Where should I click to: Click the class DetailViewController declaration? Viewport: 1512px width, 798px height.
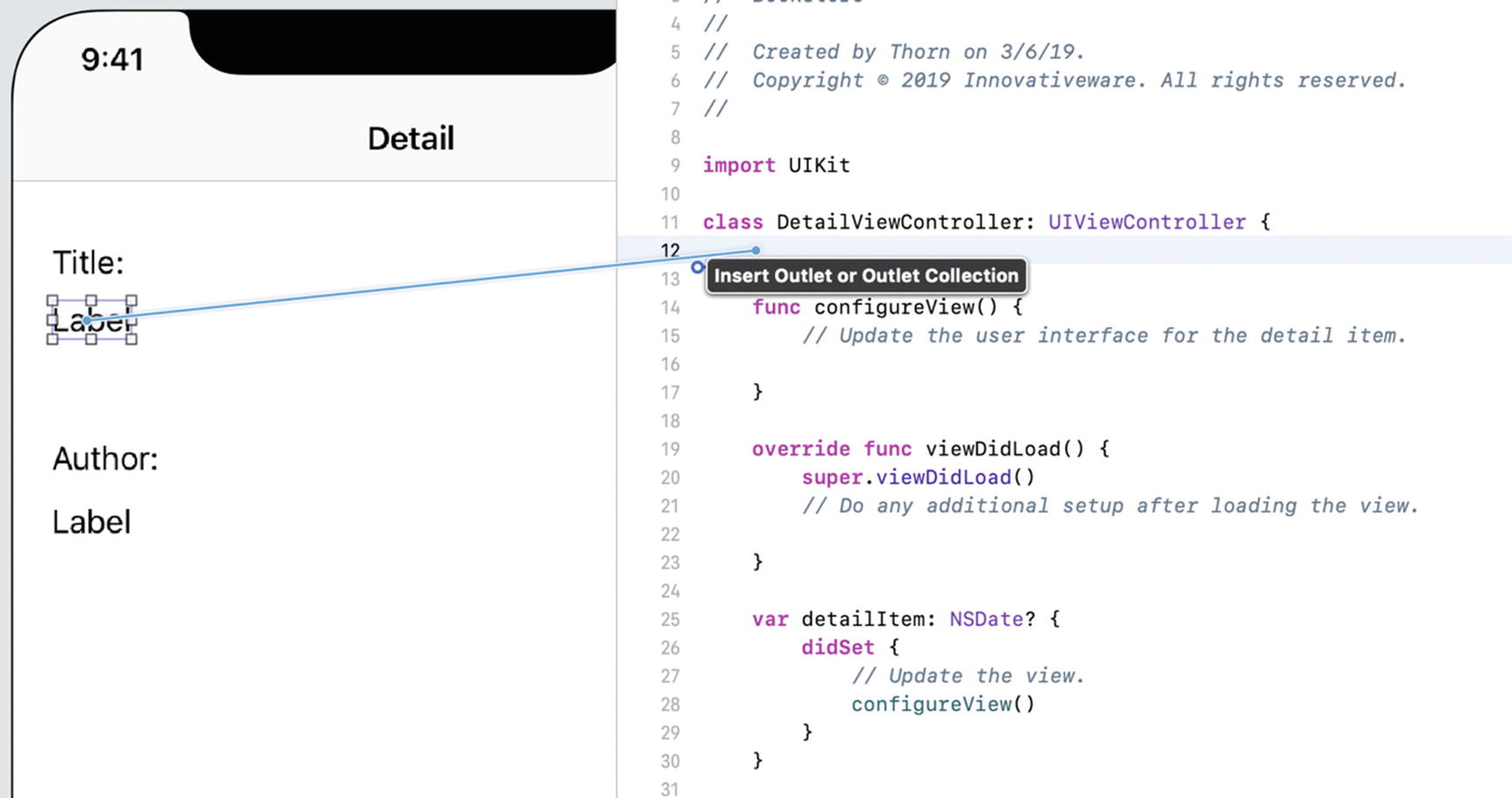point(987,222)
